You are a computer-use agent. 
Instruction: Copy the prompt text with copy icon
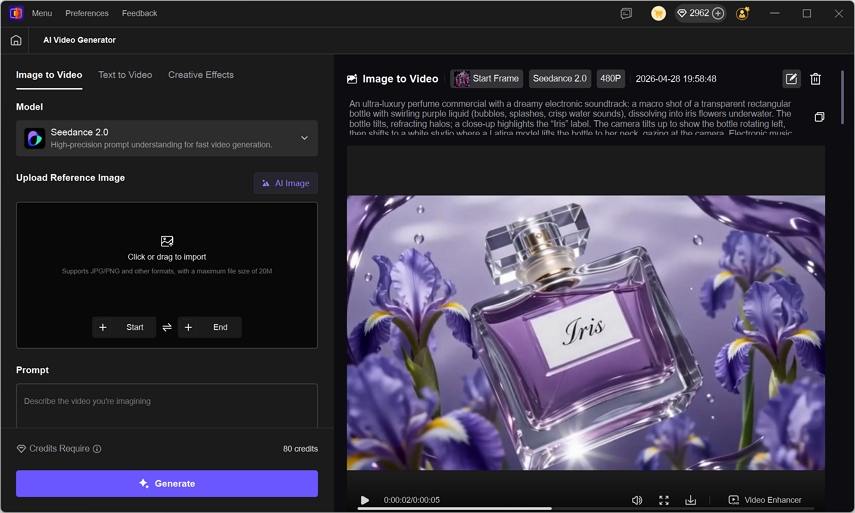[819, 117]
